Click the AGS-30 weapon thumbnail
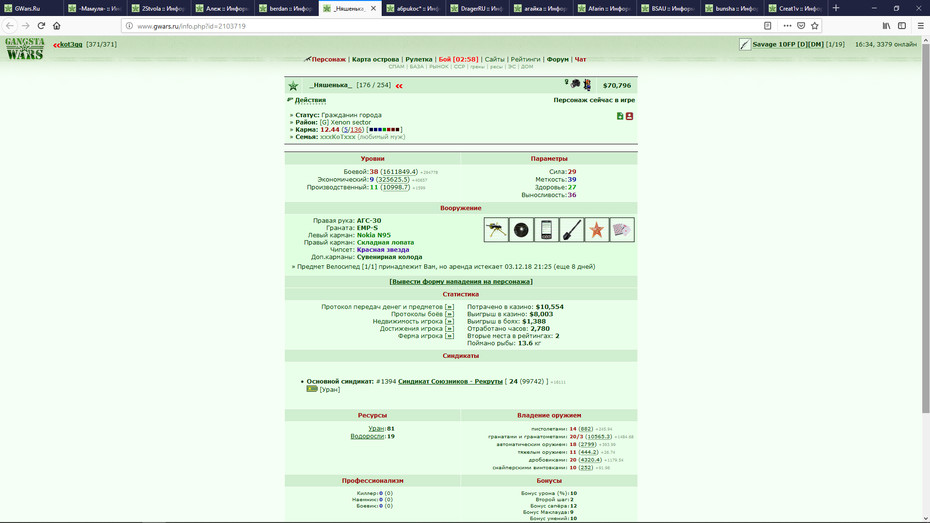The height and width of the screenshot is (523, 930). 496,229
